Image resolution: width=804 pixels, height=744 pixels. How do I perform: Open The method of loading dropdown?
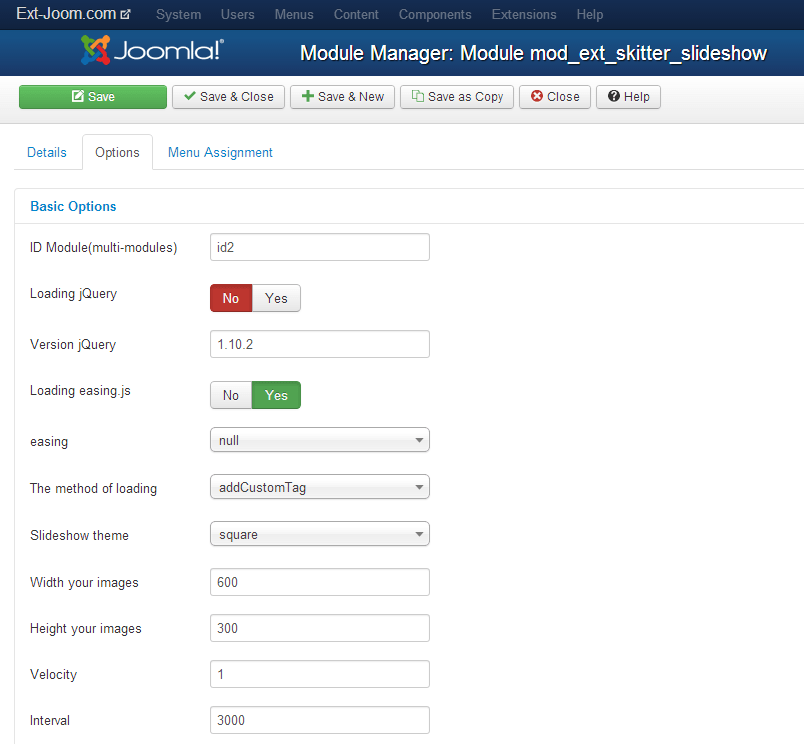[320, 487]
